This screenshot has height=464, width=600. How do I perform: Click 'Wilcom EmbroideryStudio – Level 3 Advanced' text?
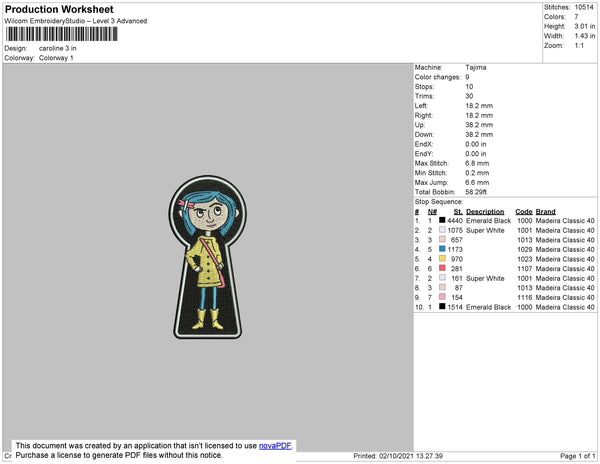click(x=76, y=21)
